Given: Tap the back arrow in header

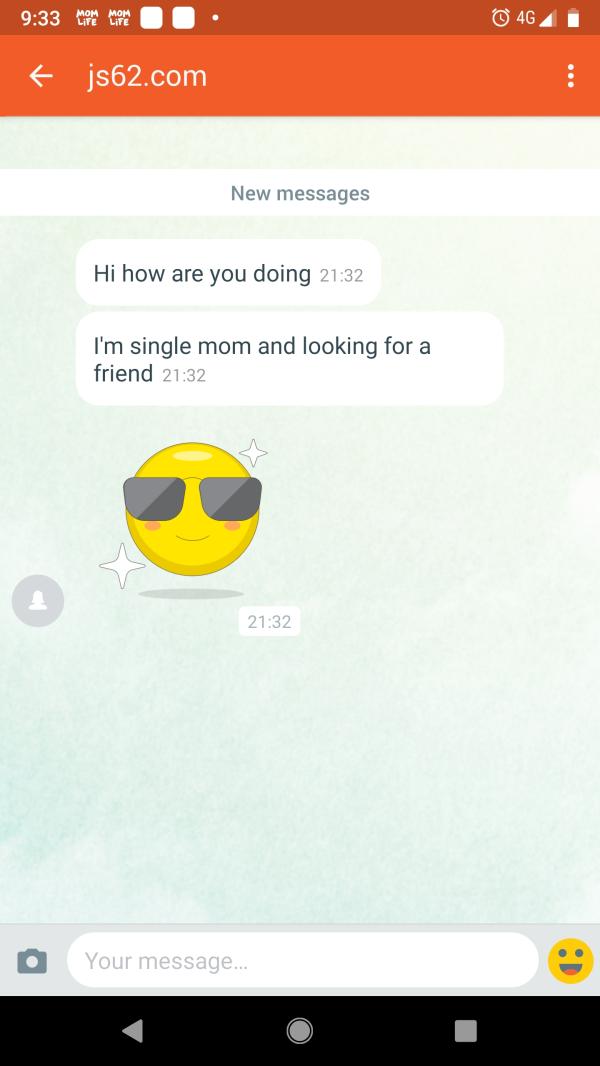Looking at the screenshot, I should [41, 76].
